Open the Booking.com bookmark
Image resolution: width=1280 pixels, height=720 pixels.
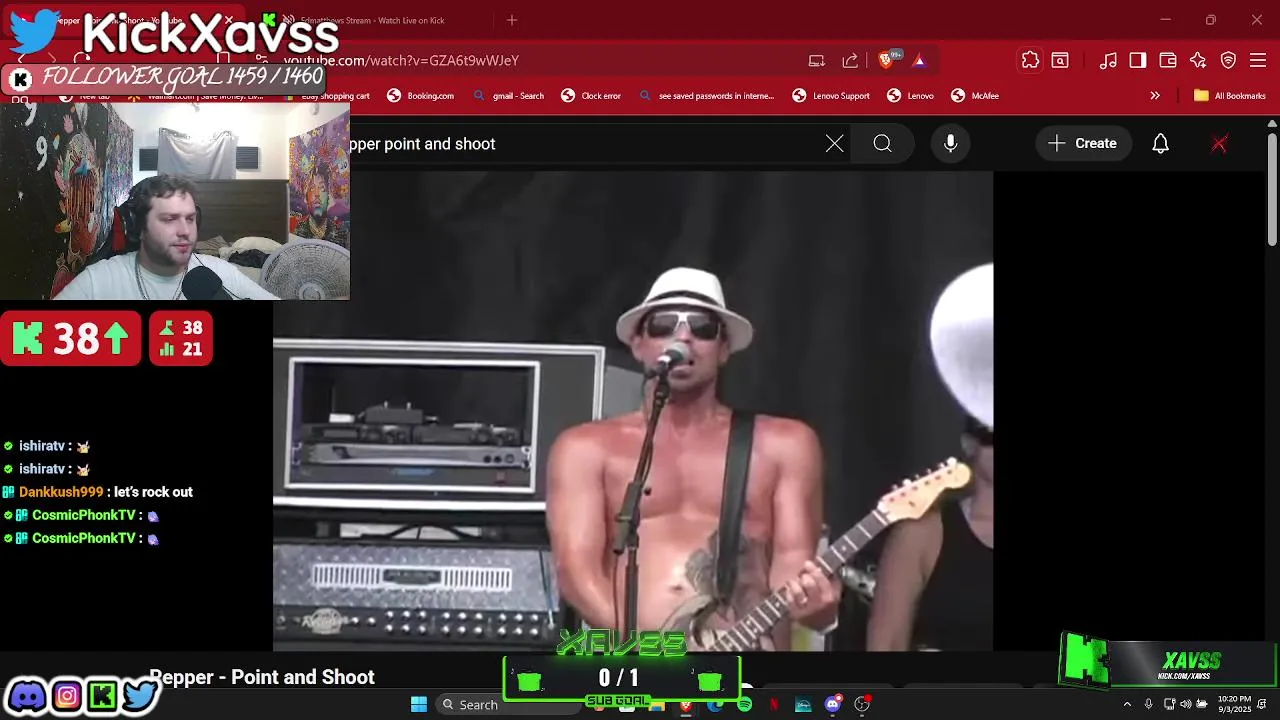(x=421, y=96)
